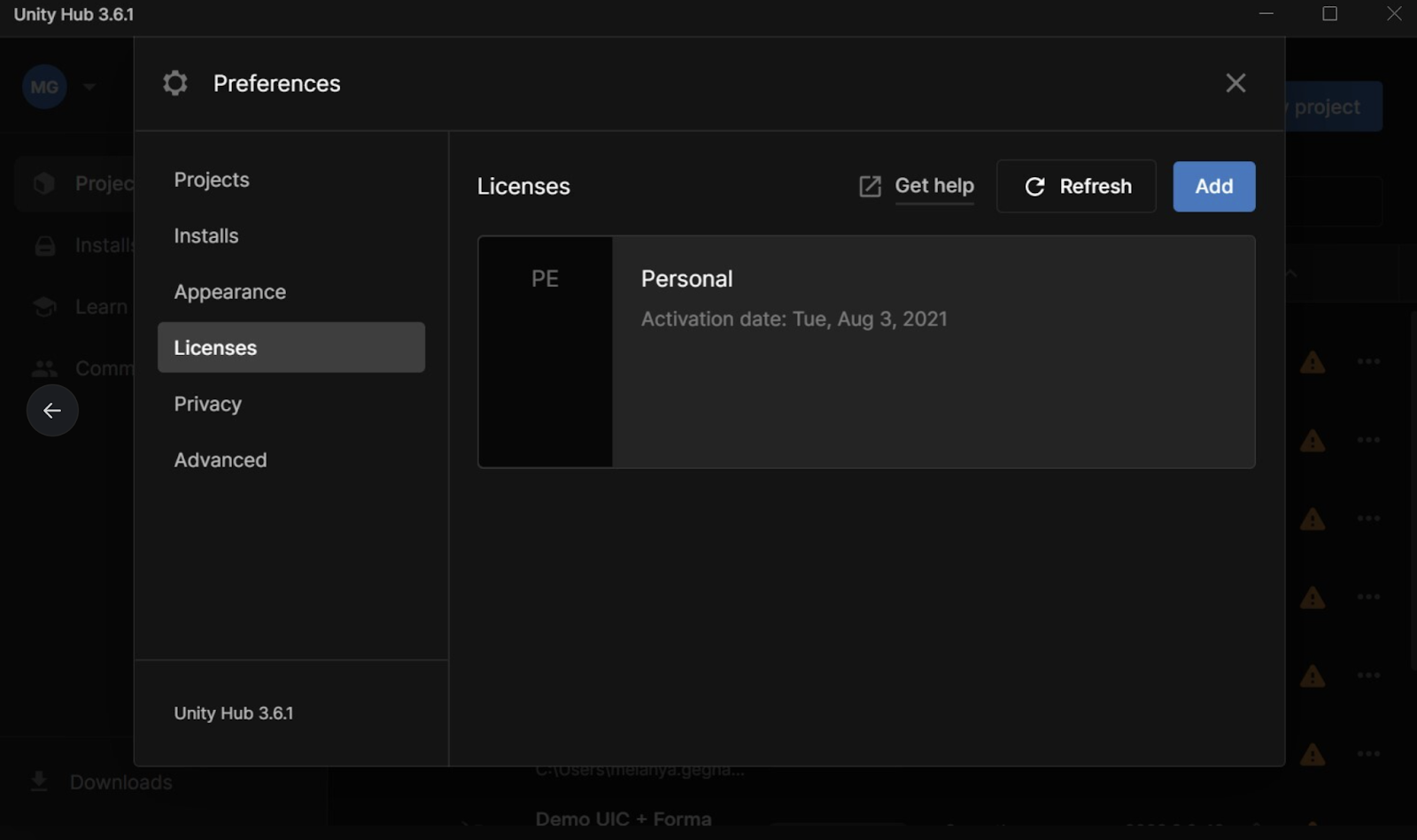The width and height of the screenshot is (1417, 840).
Task: Click the external link icon beside Get help
Action: point(870,187)
